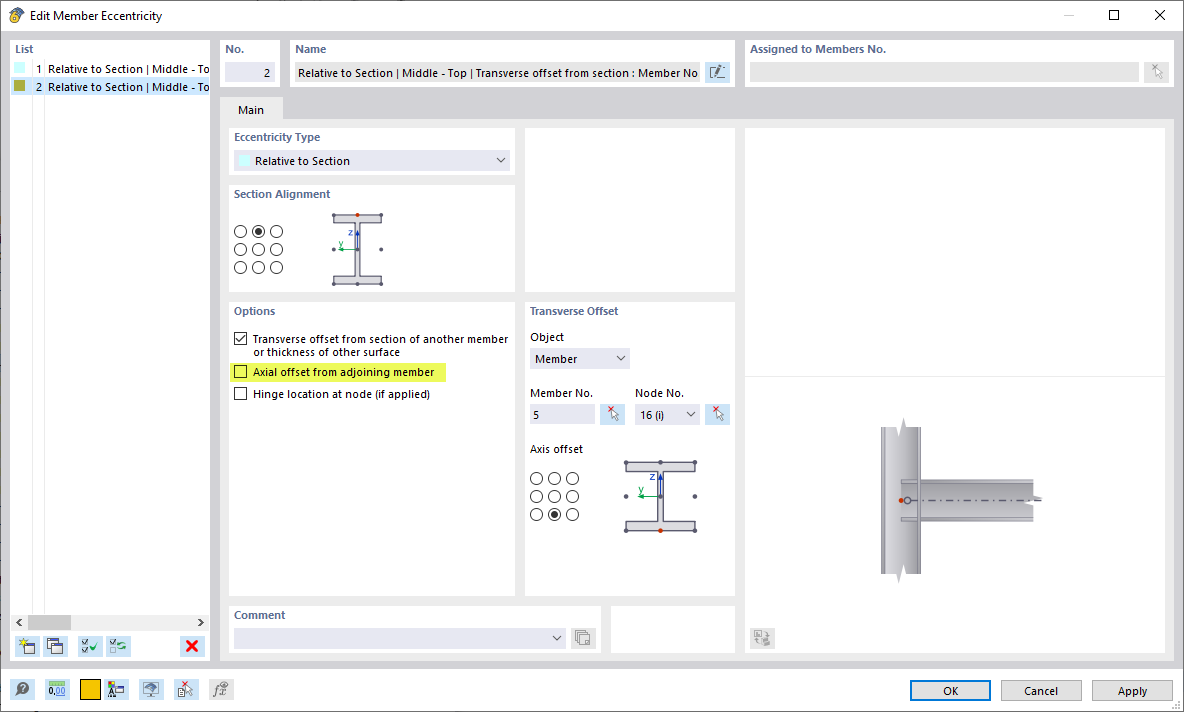Viewport: 1184px width, 712px height.
Task: Select top-right Section Alignment radio button
Action: pyautogui.click(x=276, y=232)
